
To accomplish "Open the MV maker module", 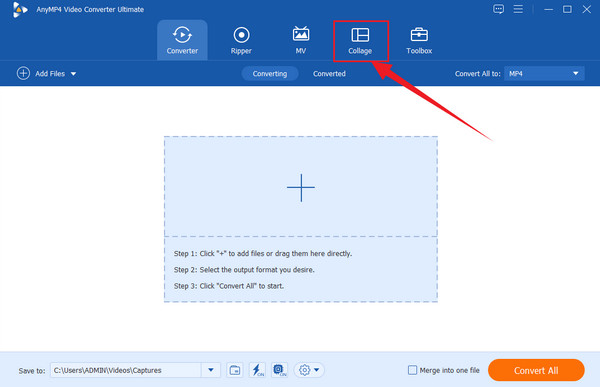I will 301,41.
